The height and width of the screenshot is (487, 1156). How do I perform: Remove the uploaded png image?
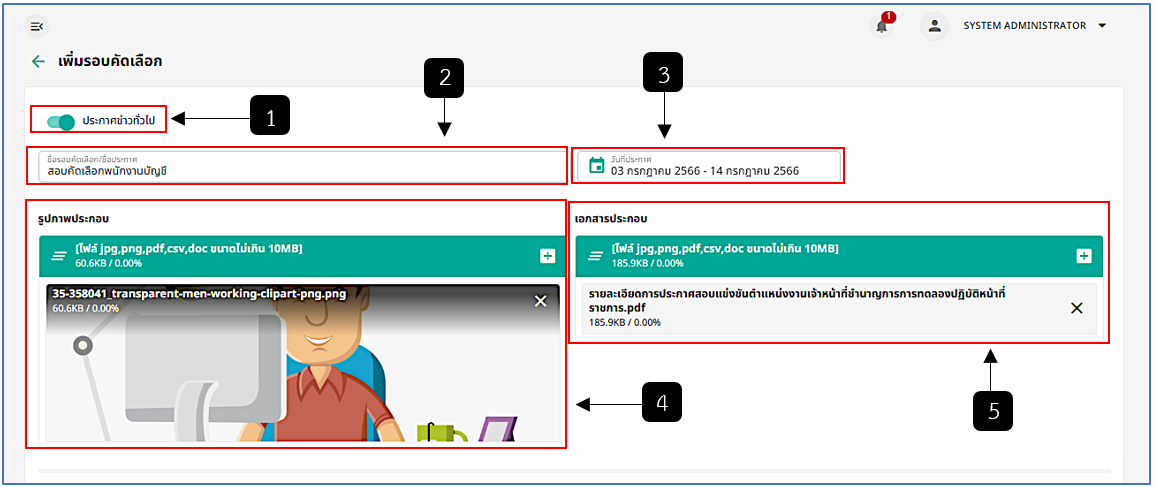point(540,301)
